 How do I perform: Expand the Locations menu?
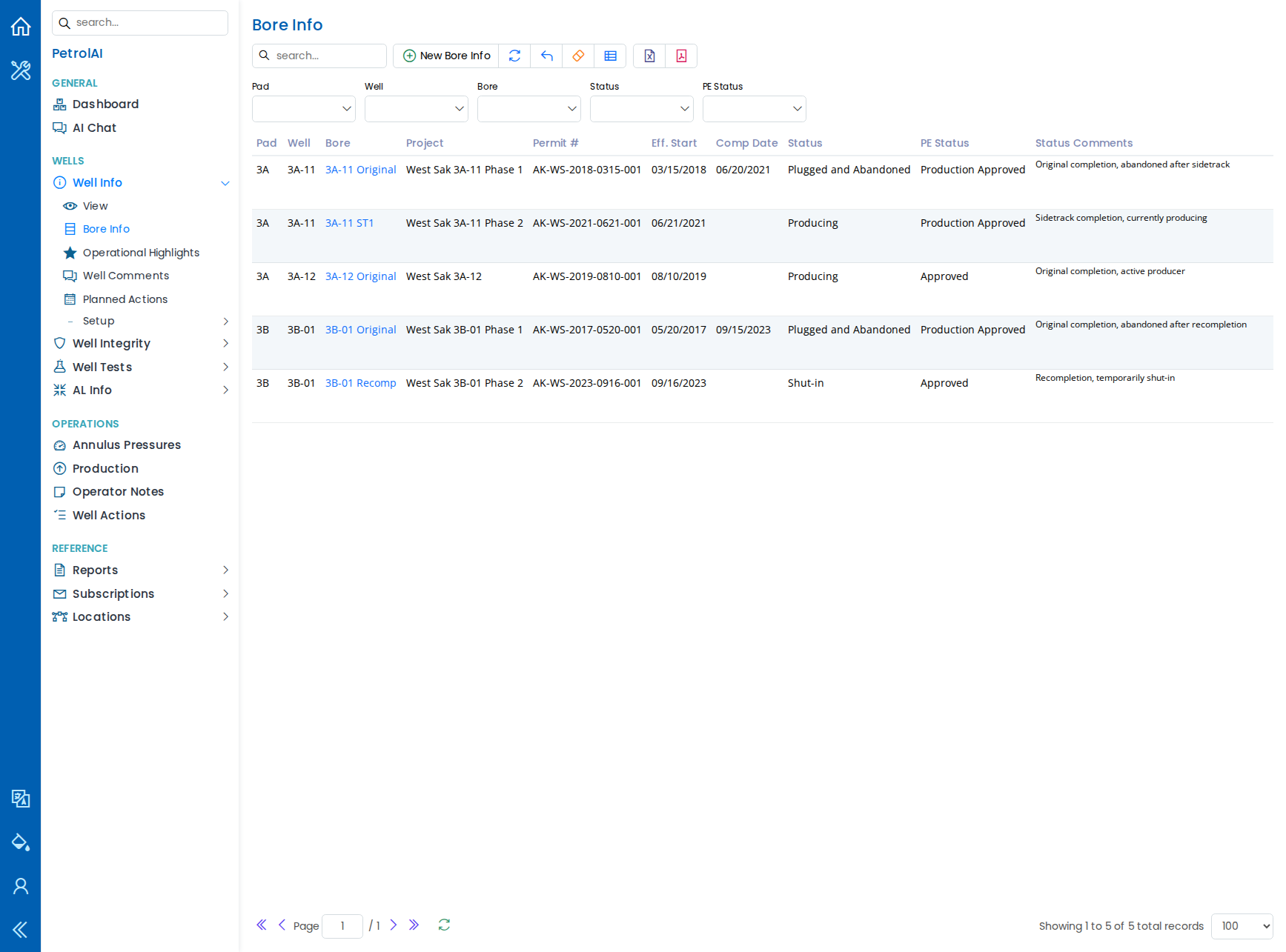coord(226,616)
